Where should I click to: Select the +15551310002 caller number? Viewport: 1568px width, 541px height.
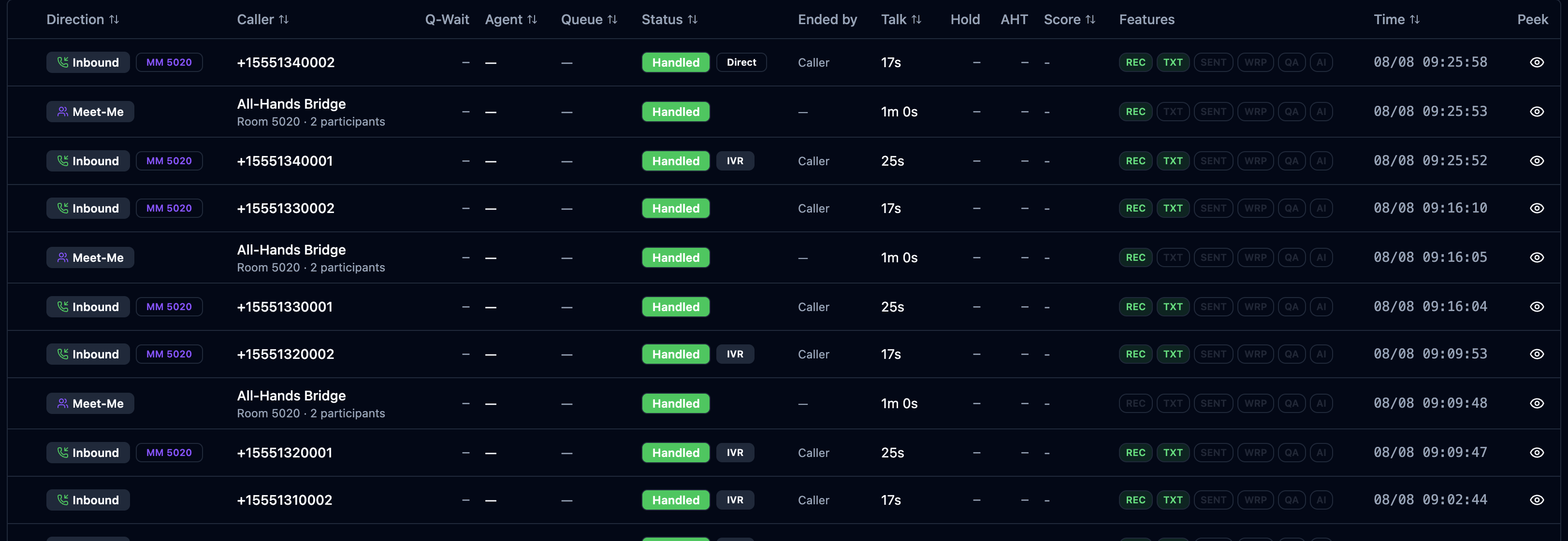click(284, 499)
